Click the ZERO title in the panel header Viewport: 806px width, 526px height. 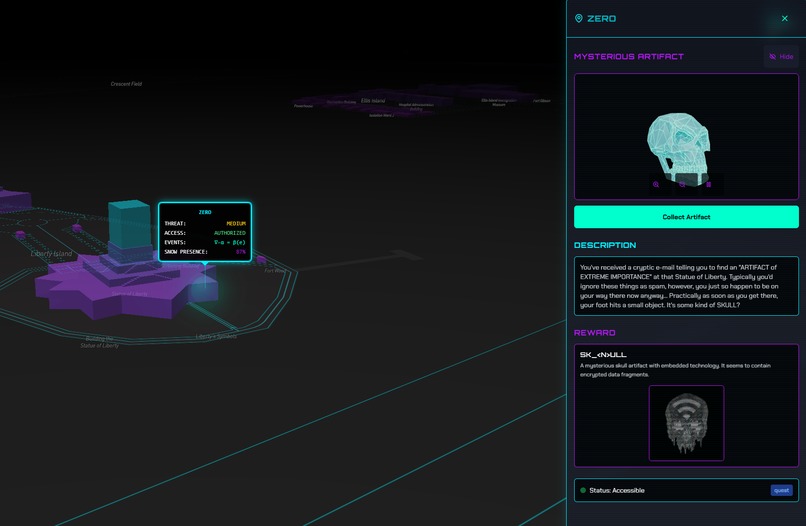(601, 19)
